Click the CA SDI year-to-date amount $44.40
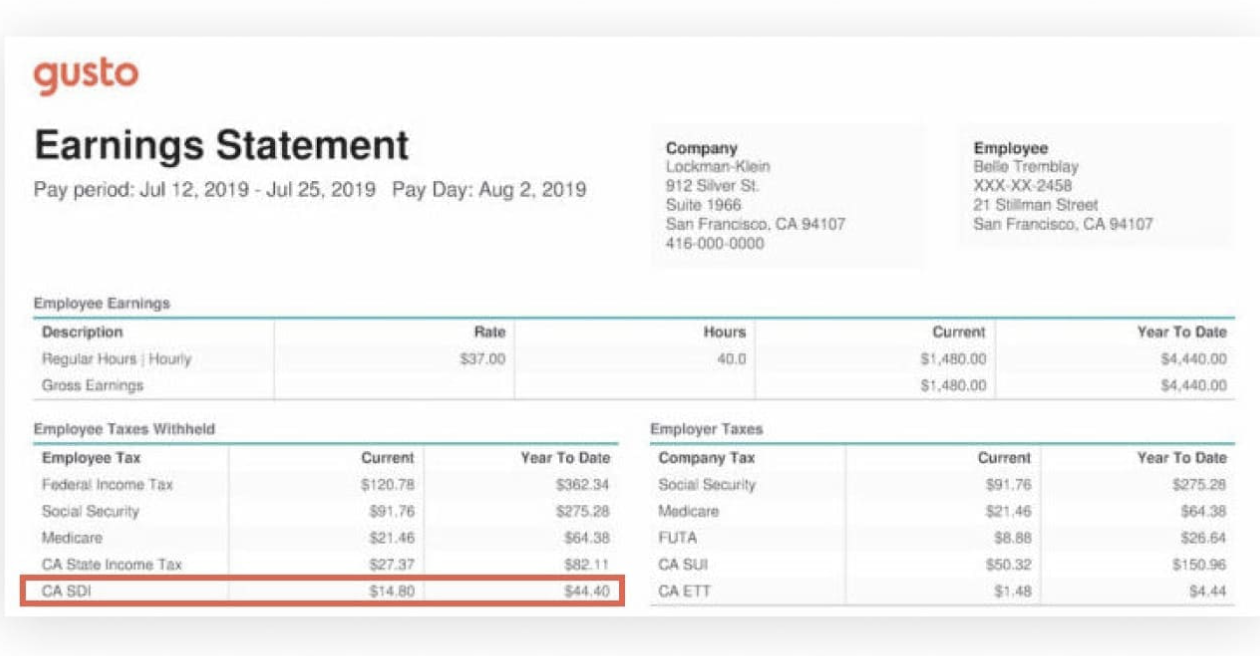Image resolution: width=1260 pixels, height=656 pixels. coord(586,591)
